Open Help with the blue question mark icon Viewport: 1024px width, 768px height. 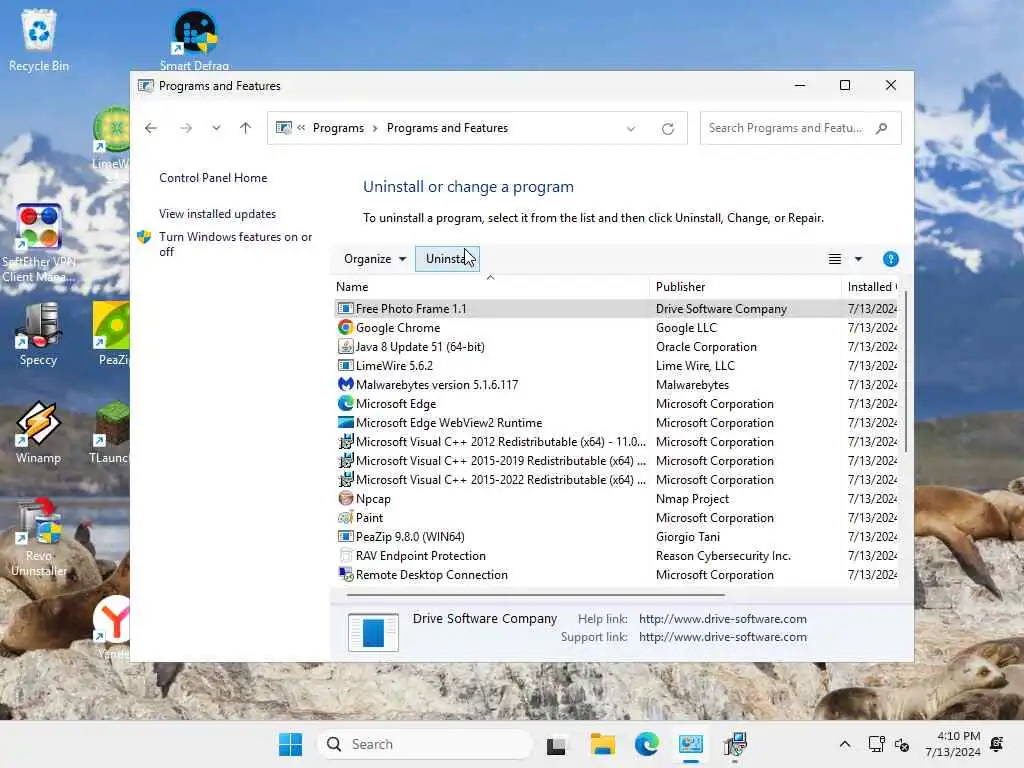click(x=891, y=259)
